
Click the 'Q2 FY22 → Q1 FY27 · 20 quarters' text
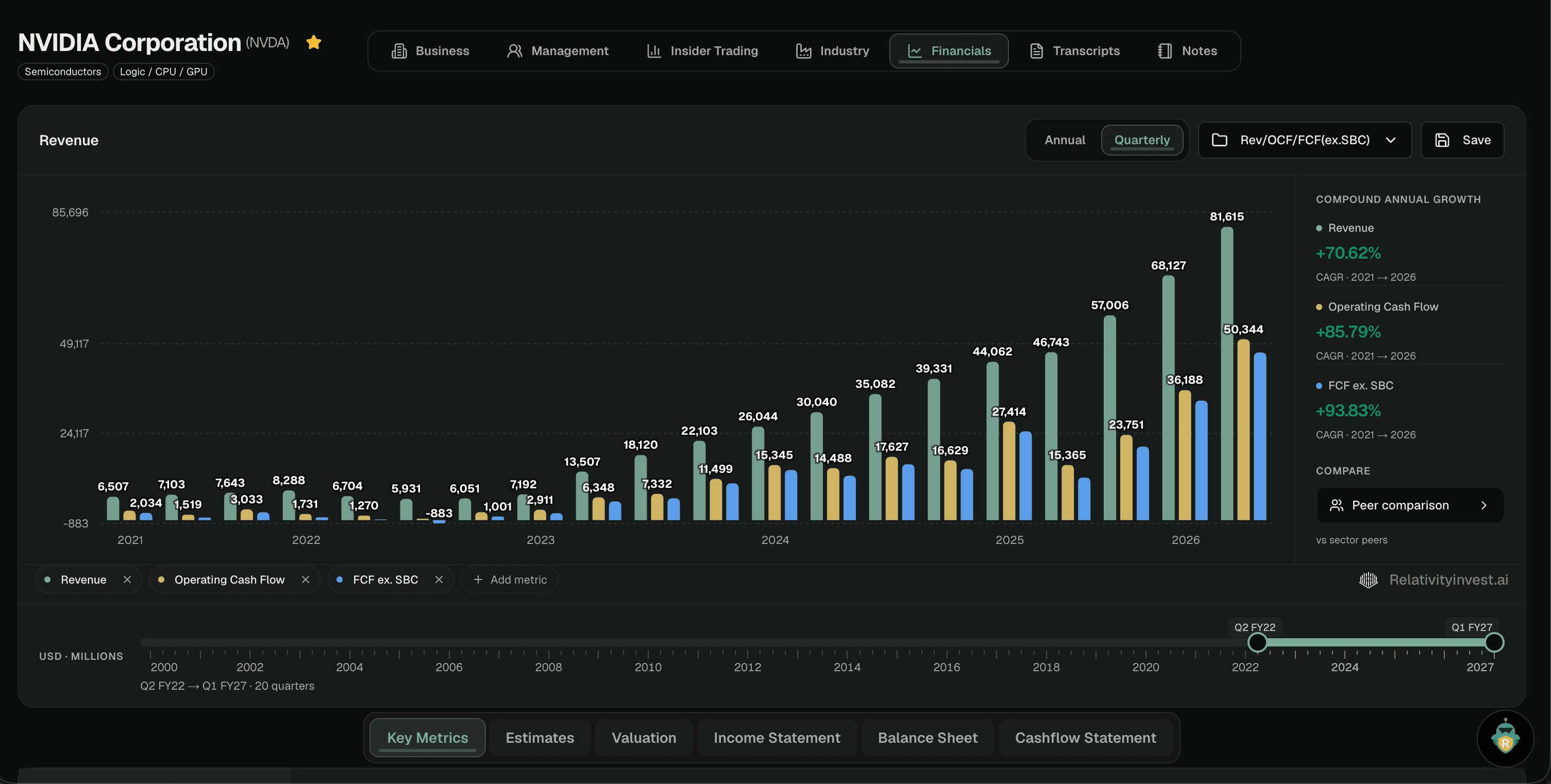pyautogui.click(x=227, y=686)
